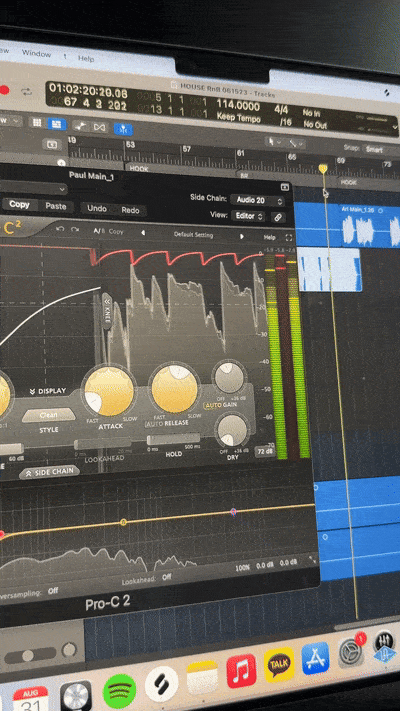Click the Undo button in plugin header

[x=97, y=209]
